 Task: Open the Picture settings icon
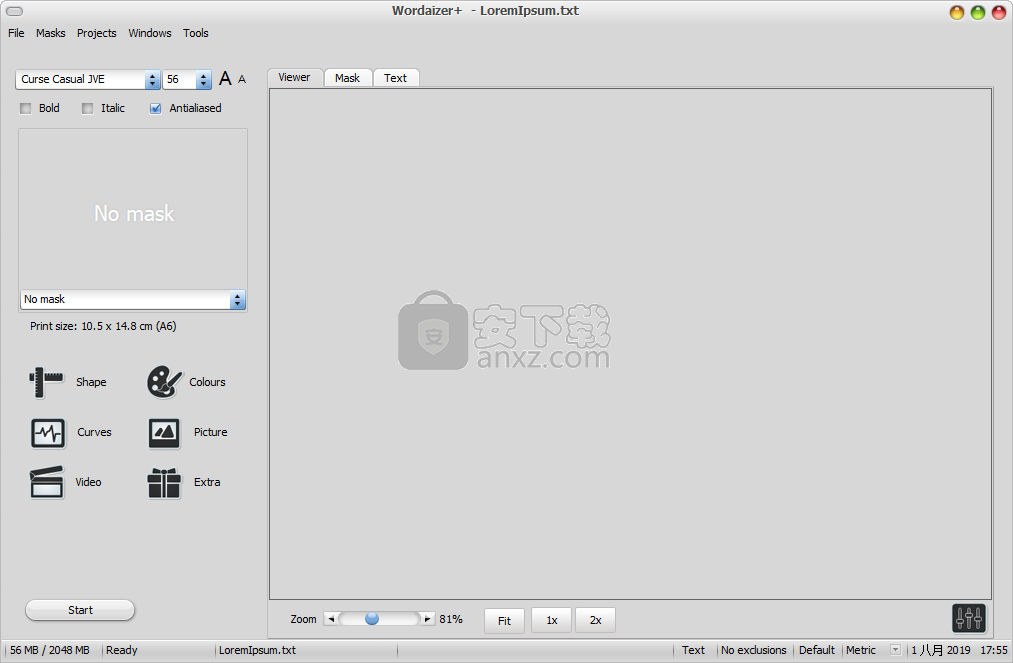pos(164,432)
